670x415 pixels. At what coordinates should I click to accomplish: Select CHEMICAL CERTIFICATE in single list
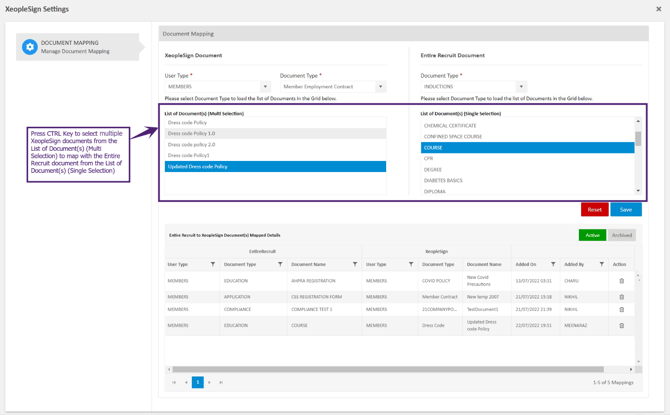click(528, 126)
